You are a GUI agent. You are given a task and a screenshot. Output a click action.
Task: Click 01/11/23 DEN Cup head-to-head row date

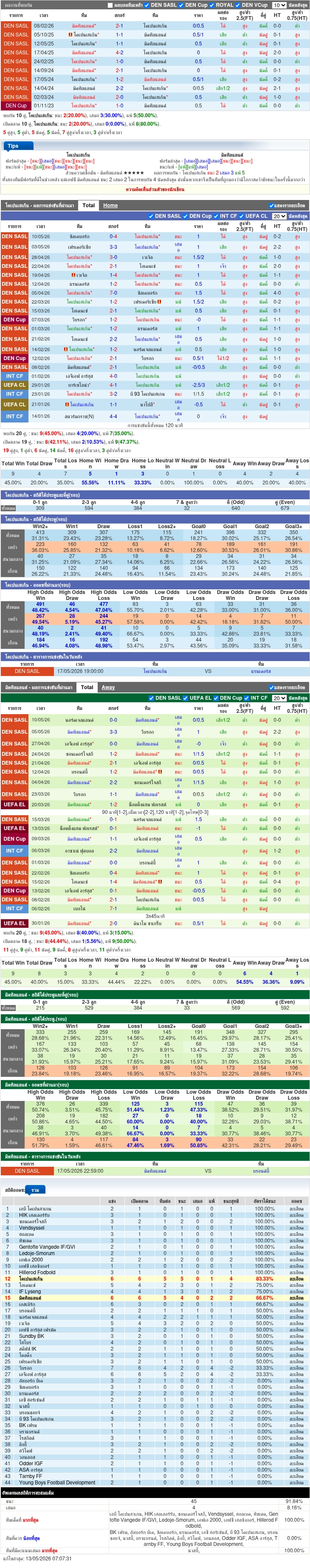point(43,106)
